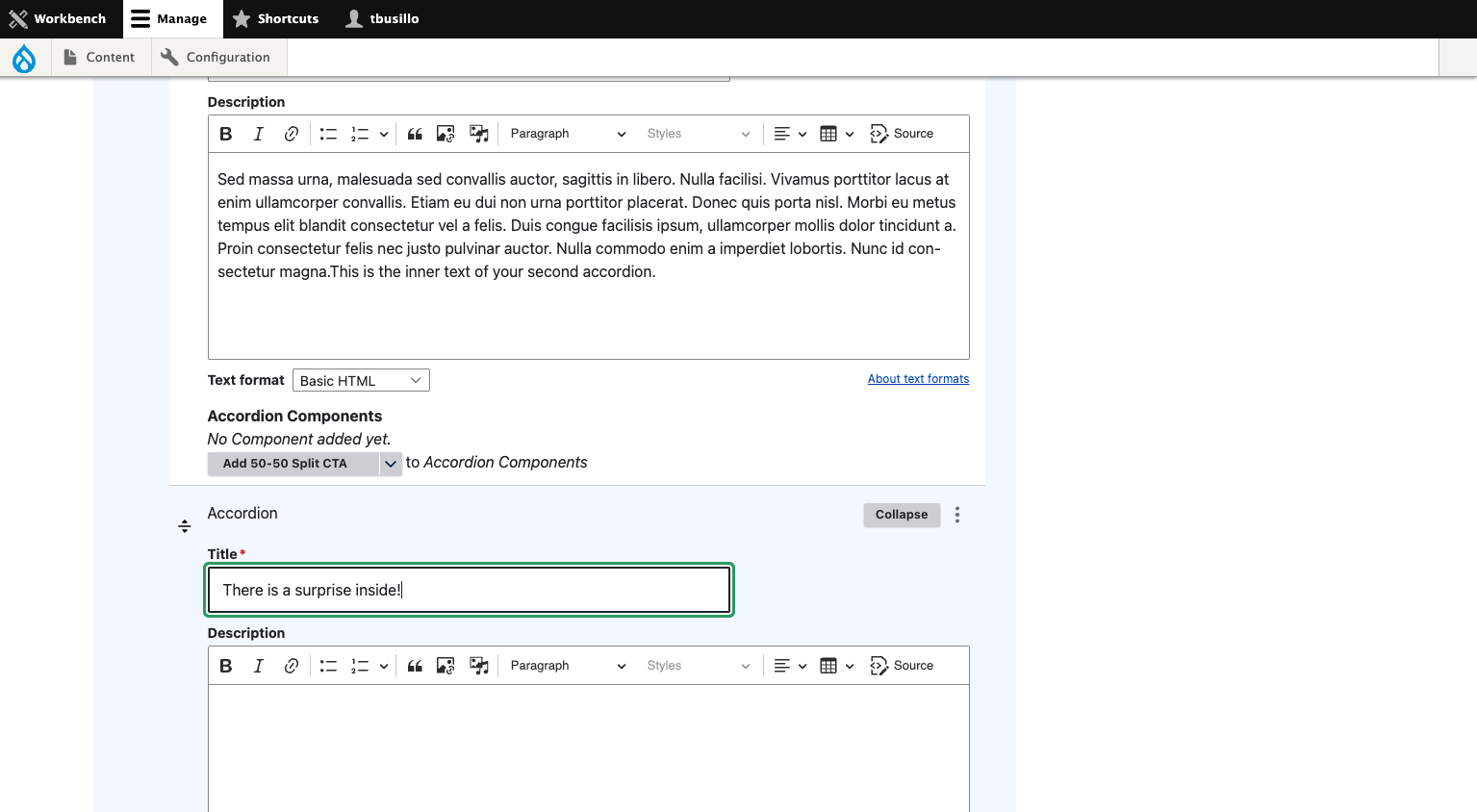The height and width of the screenshot is (812, 1477).
Task: Open text alignment dropdown in lower editor
Action: (x=790, y=666)
